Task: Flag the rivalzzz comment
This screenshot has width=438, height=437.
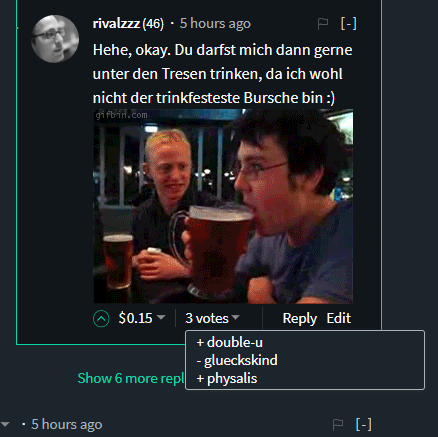Action: pyautogui.click(x=323, y=24)
